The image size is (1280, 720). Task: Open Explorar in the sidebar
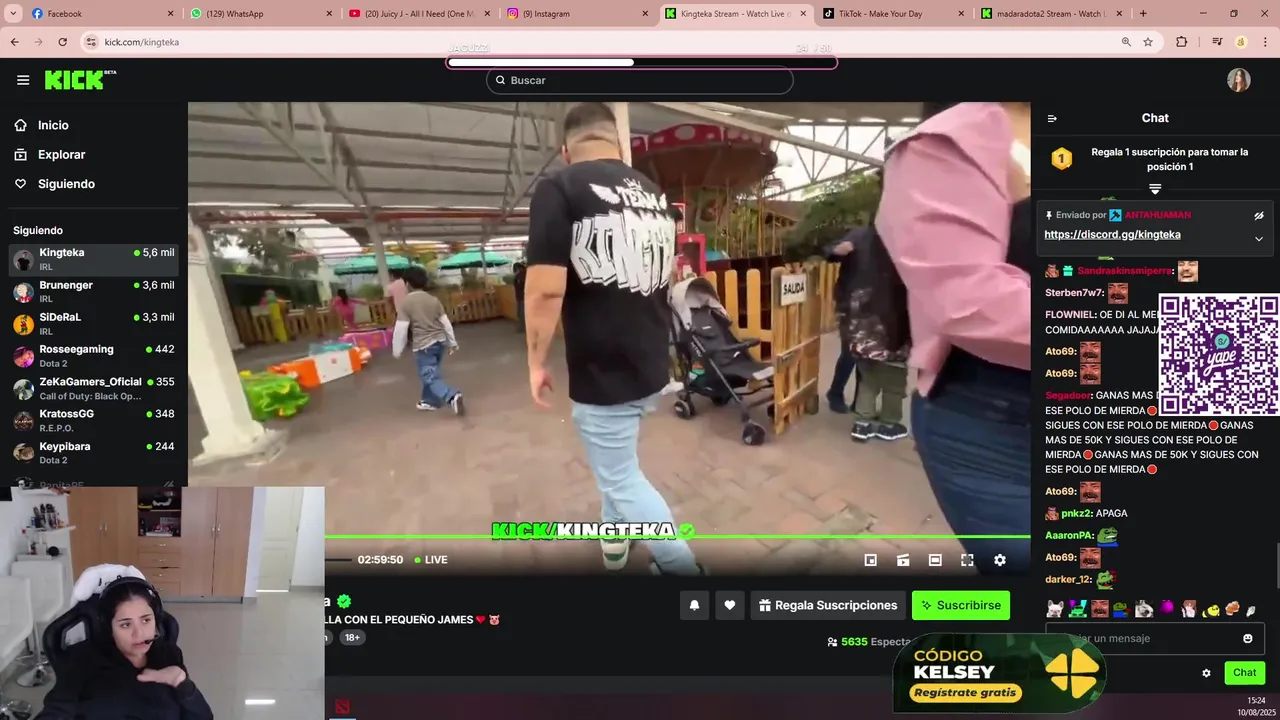[50, 155]
